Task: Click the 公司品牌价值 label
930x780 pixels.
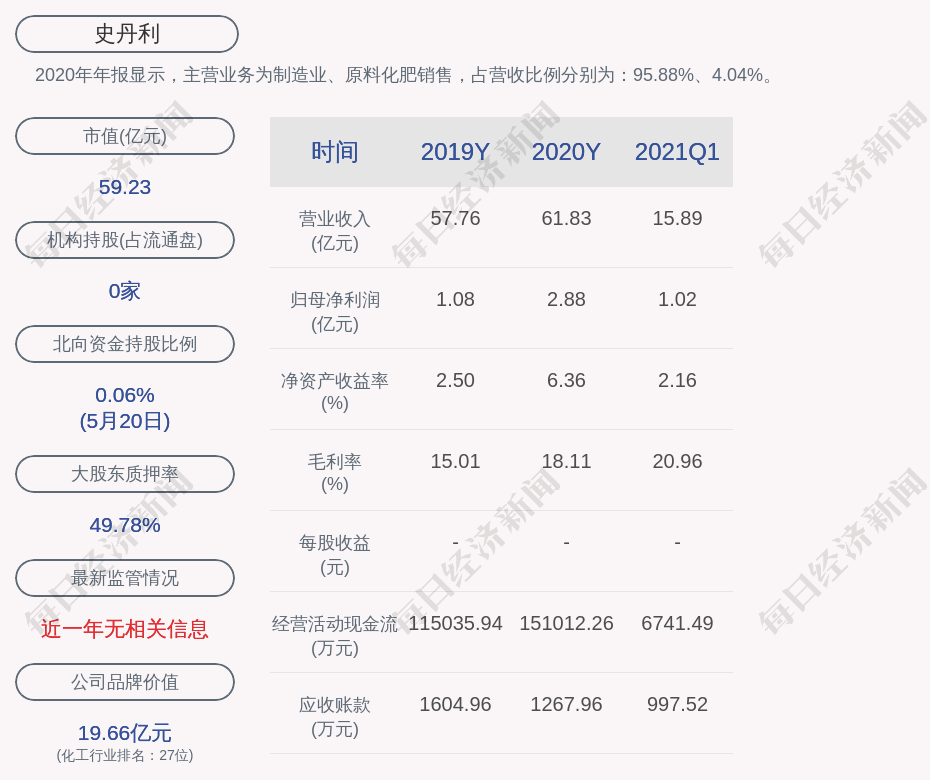Action: (125, 682)
